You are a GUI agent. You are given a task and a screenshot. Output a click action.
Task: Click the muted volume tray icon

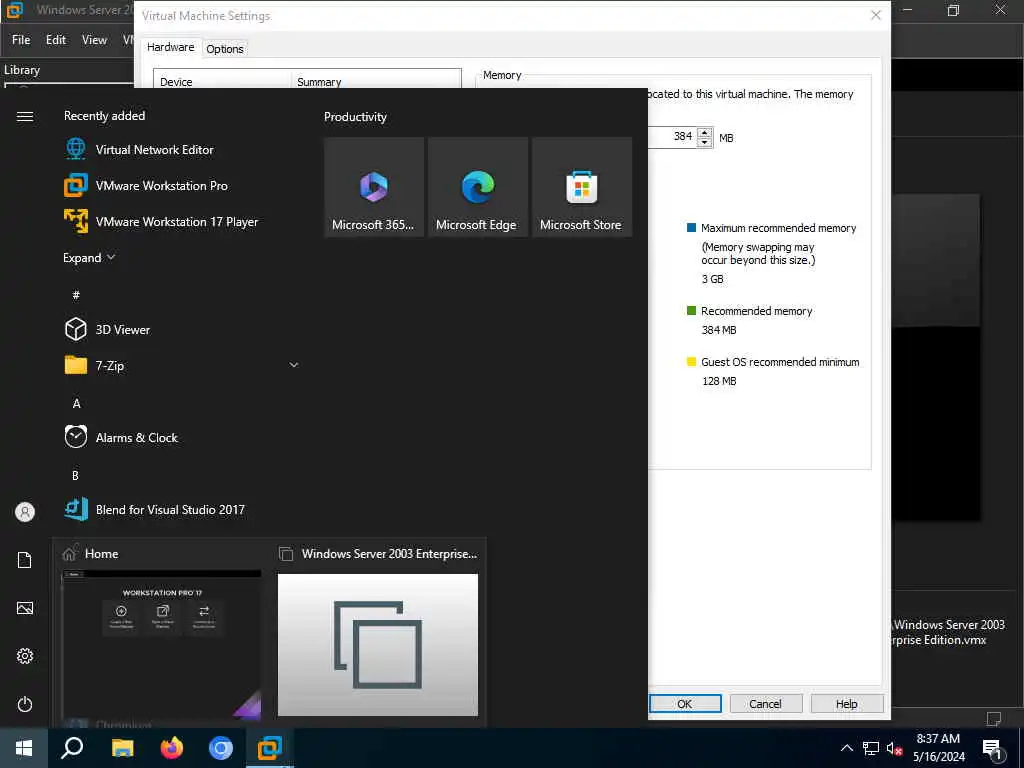[895, 748]
